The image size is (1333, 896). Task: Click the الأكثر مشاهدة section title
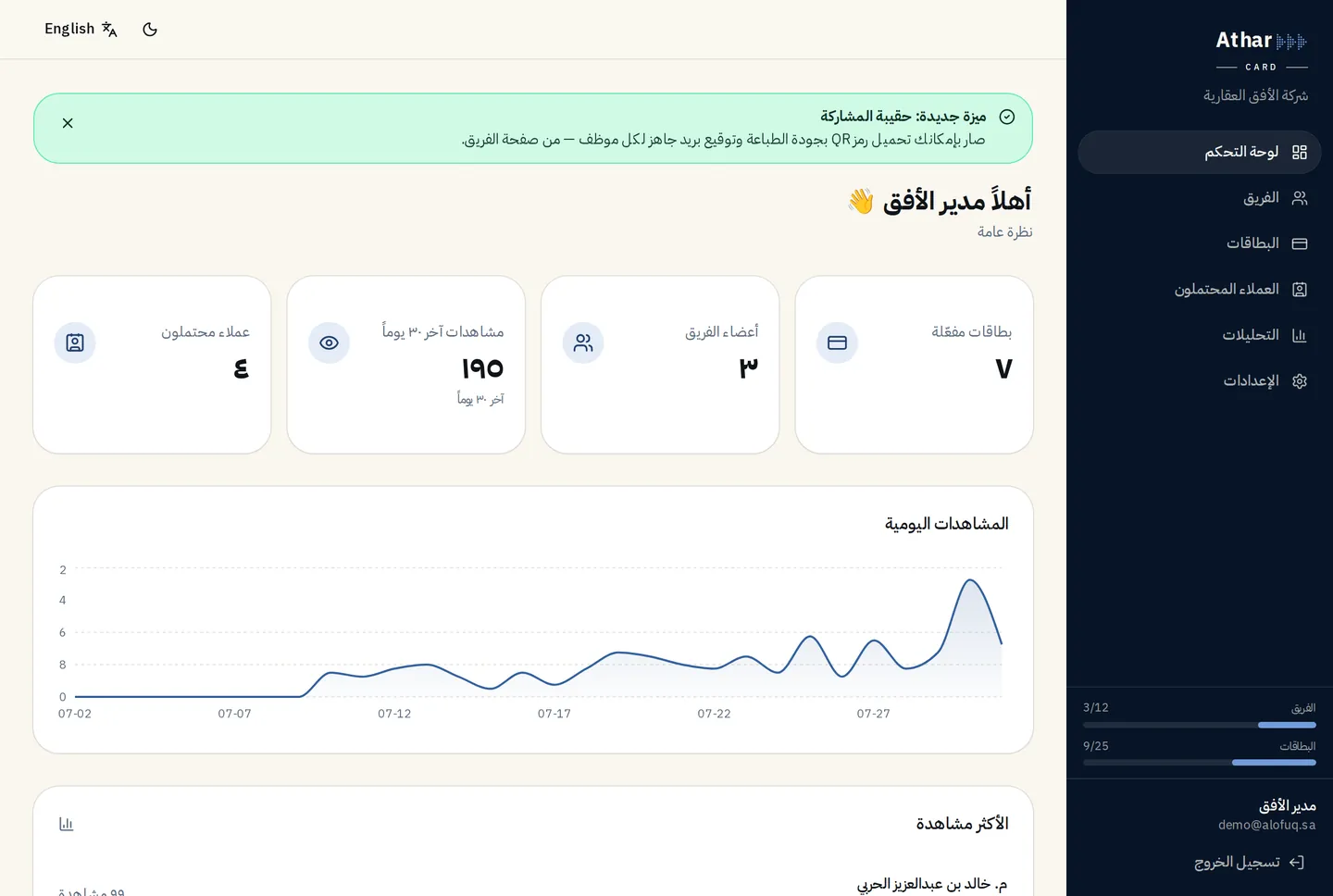click(x=963, y=824)
